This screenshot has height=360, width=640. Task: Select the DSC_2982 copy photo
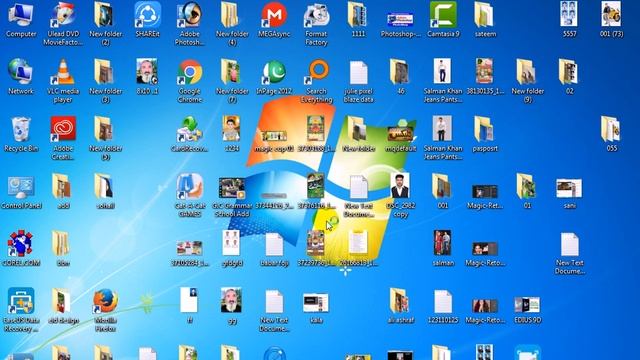coord(400,196)
